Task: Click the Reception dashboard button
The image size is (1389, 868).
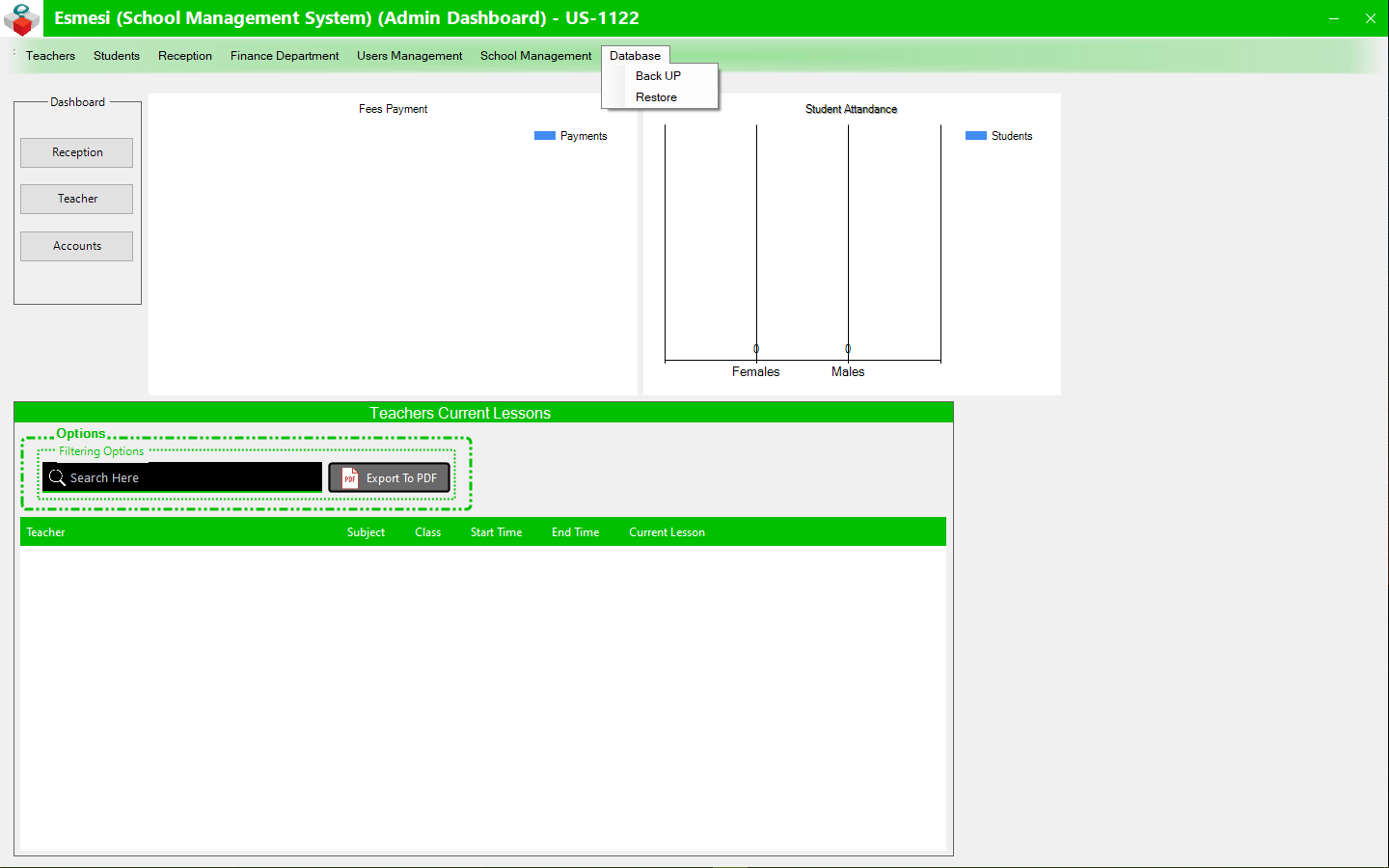Action: pos(77,152)
